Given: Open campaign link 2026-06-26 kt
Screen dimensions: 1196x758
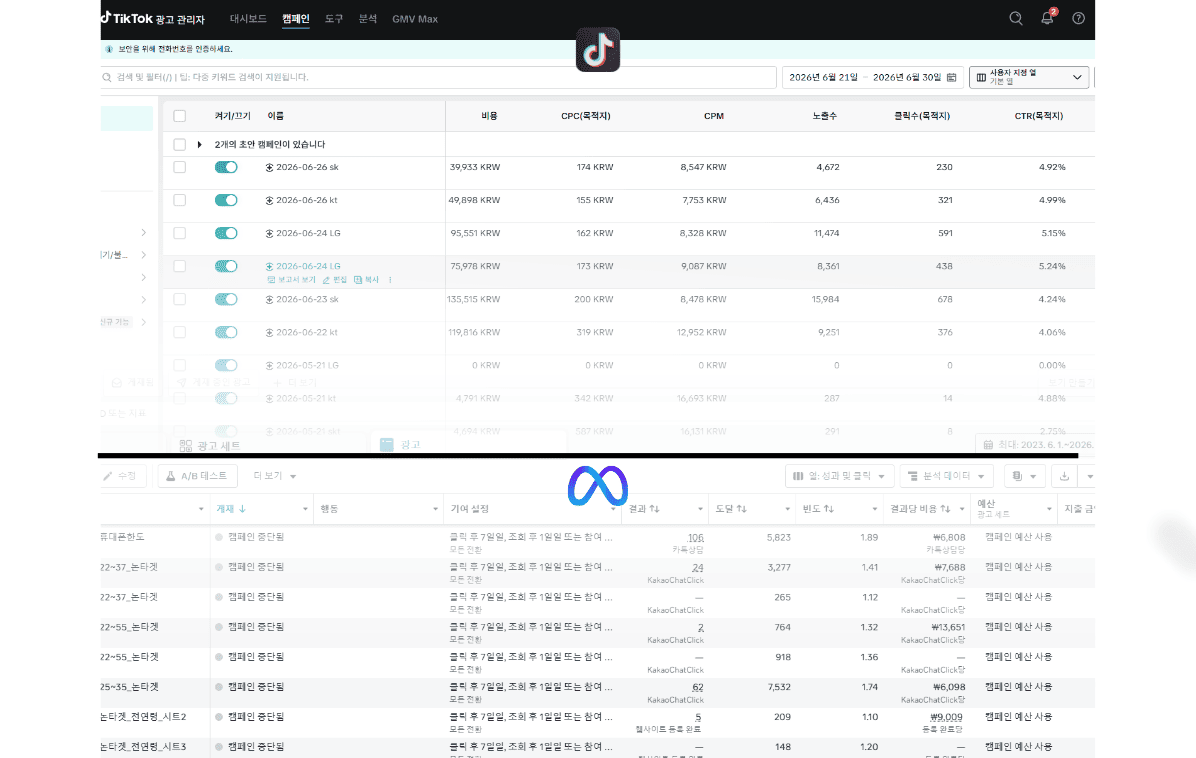Looking at the screenshot, I should [307, 200].
